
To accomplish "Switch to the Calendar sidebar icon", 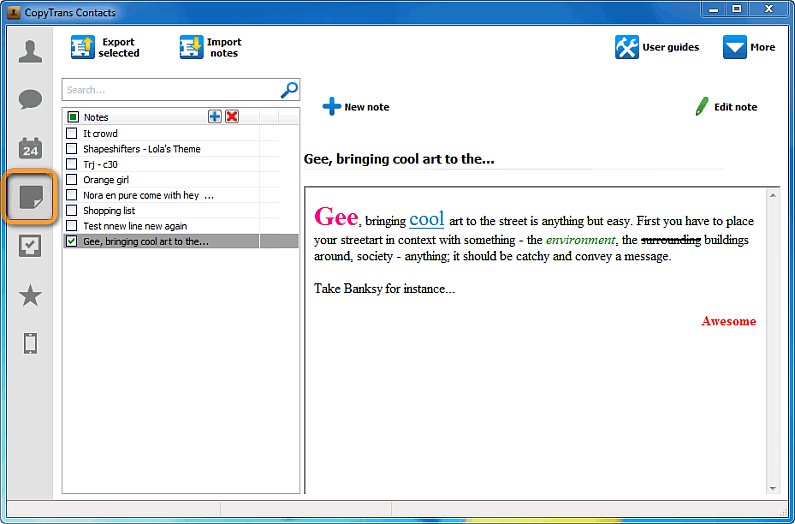I will pos(30,149).
